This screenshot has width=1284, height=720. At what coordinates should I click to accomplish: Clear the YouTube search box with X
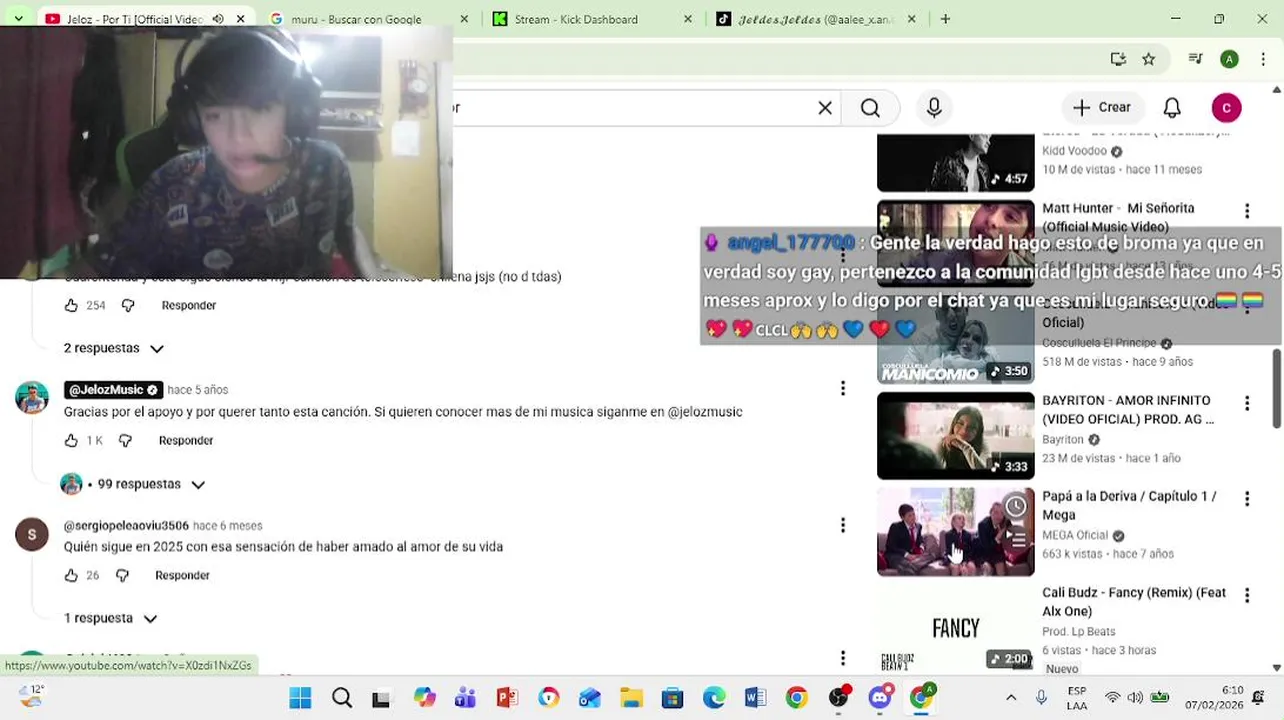coord(825,108)
